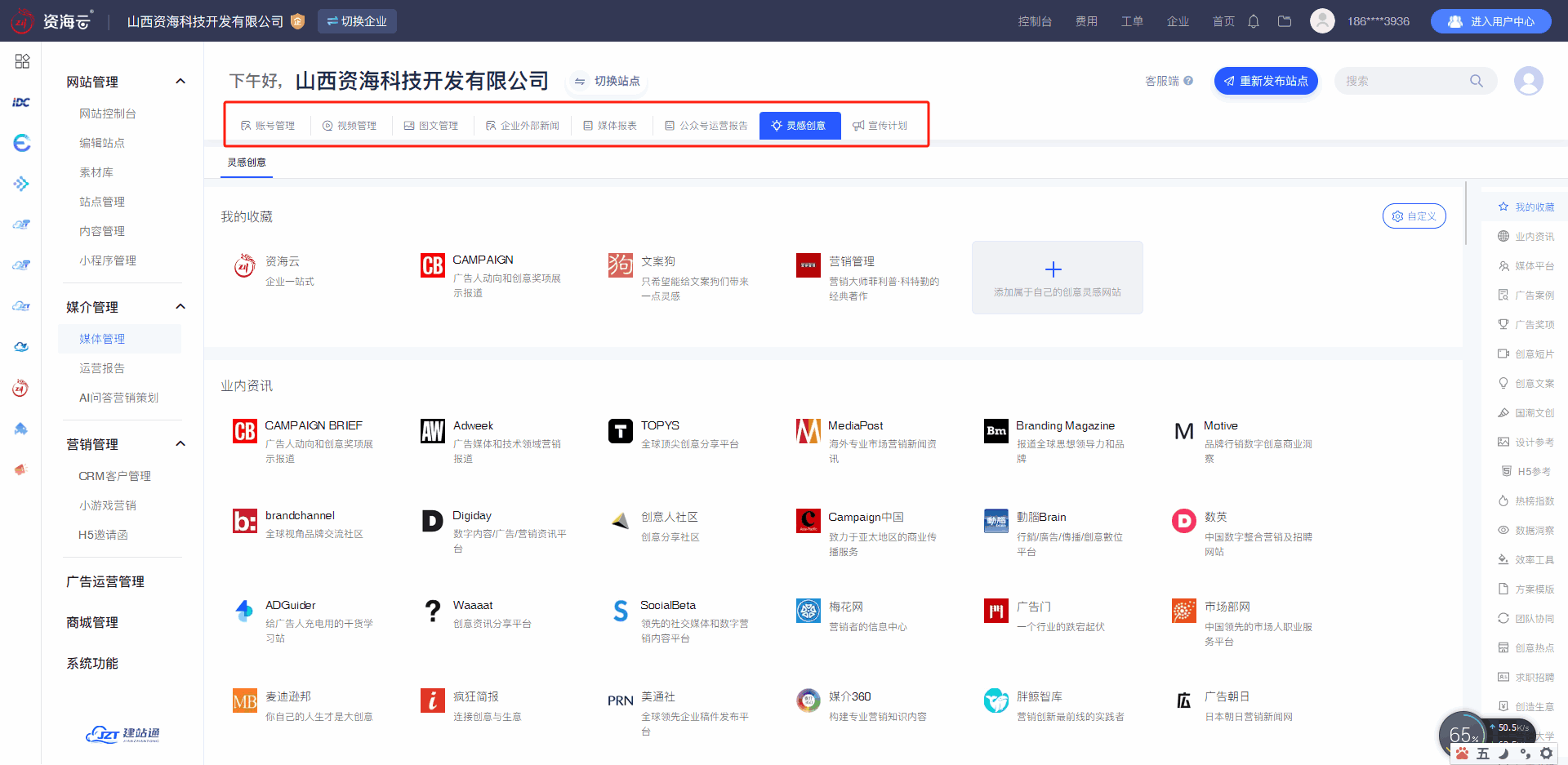Viewport: 1568px width, 765px height.
Task: Open the folder icon in top bar
Action: coord(1285,21)
